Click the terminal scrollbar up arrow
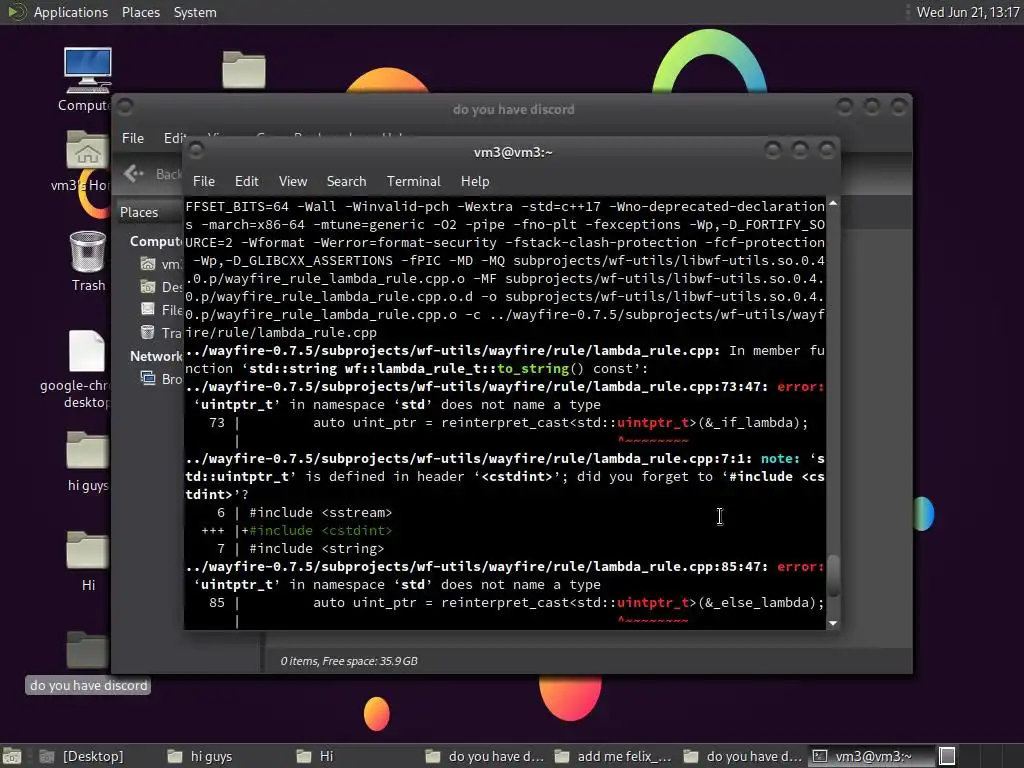The image size is (1024, 768). coord(833,204)
